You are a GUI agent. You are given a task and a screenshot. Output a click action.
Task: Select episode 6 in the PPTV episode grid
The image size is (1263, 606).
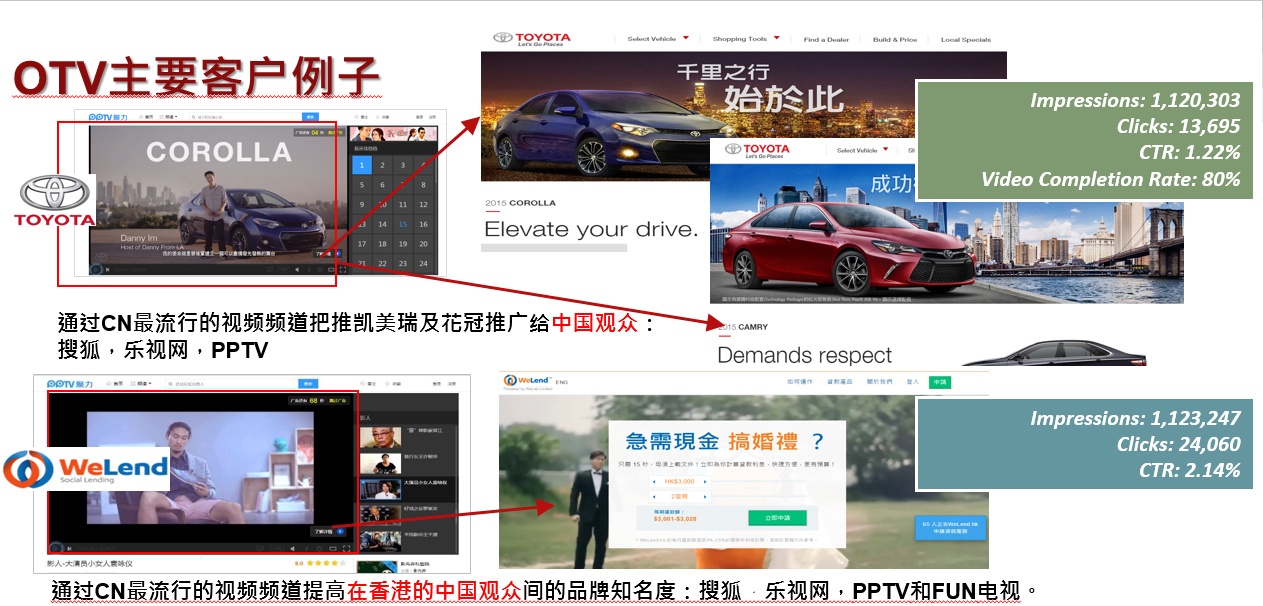(382, 185)
